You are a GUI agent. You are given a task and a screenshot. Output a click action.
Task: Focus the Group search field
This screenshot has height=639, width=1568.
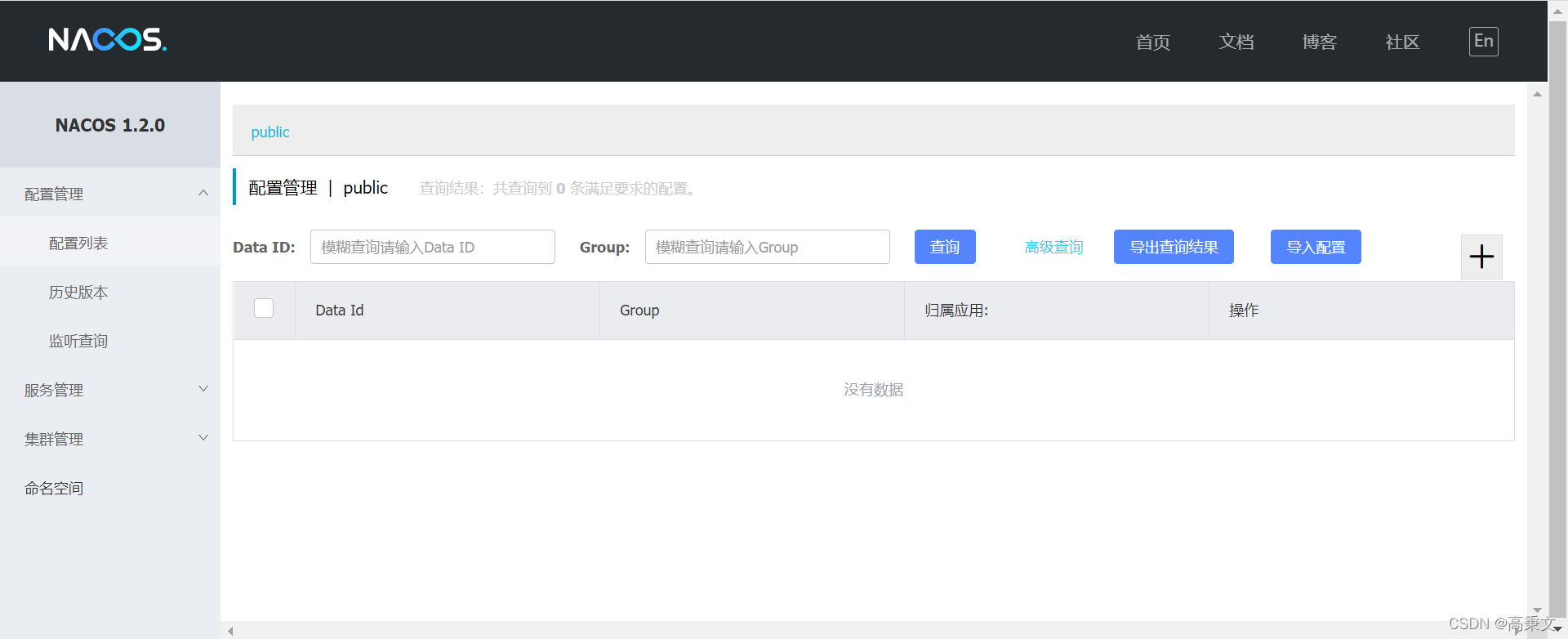pyautogui.click(x=768, y=247)
